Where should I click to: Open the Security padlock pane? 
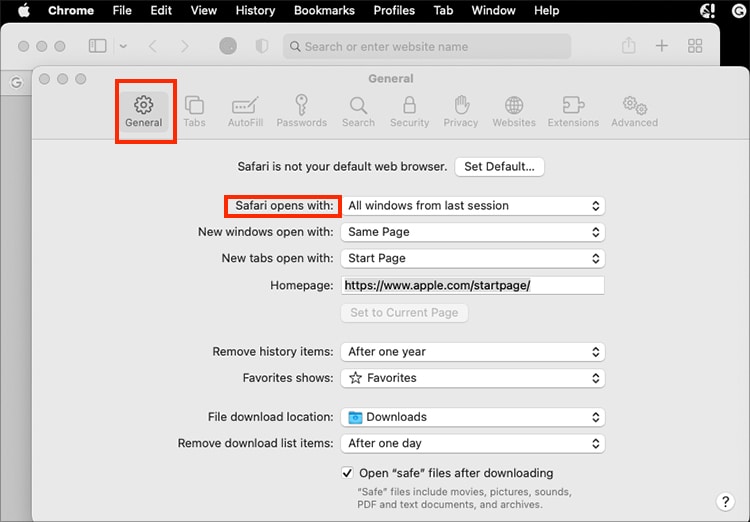409,111
